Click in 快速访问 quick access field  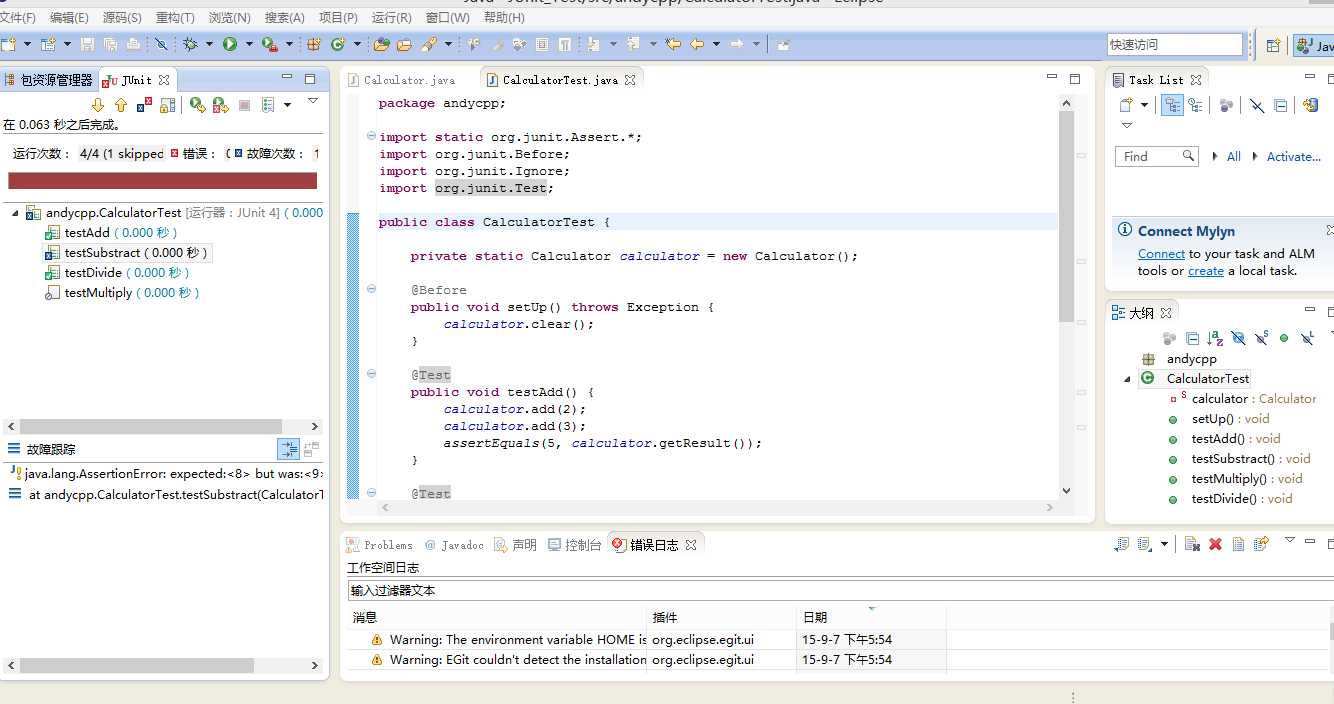[x=1174, y=45]
